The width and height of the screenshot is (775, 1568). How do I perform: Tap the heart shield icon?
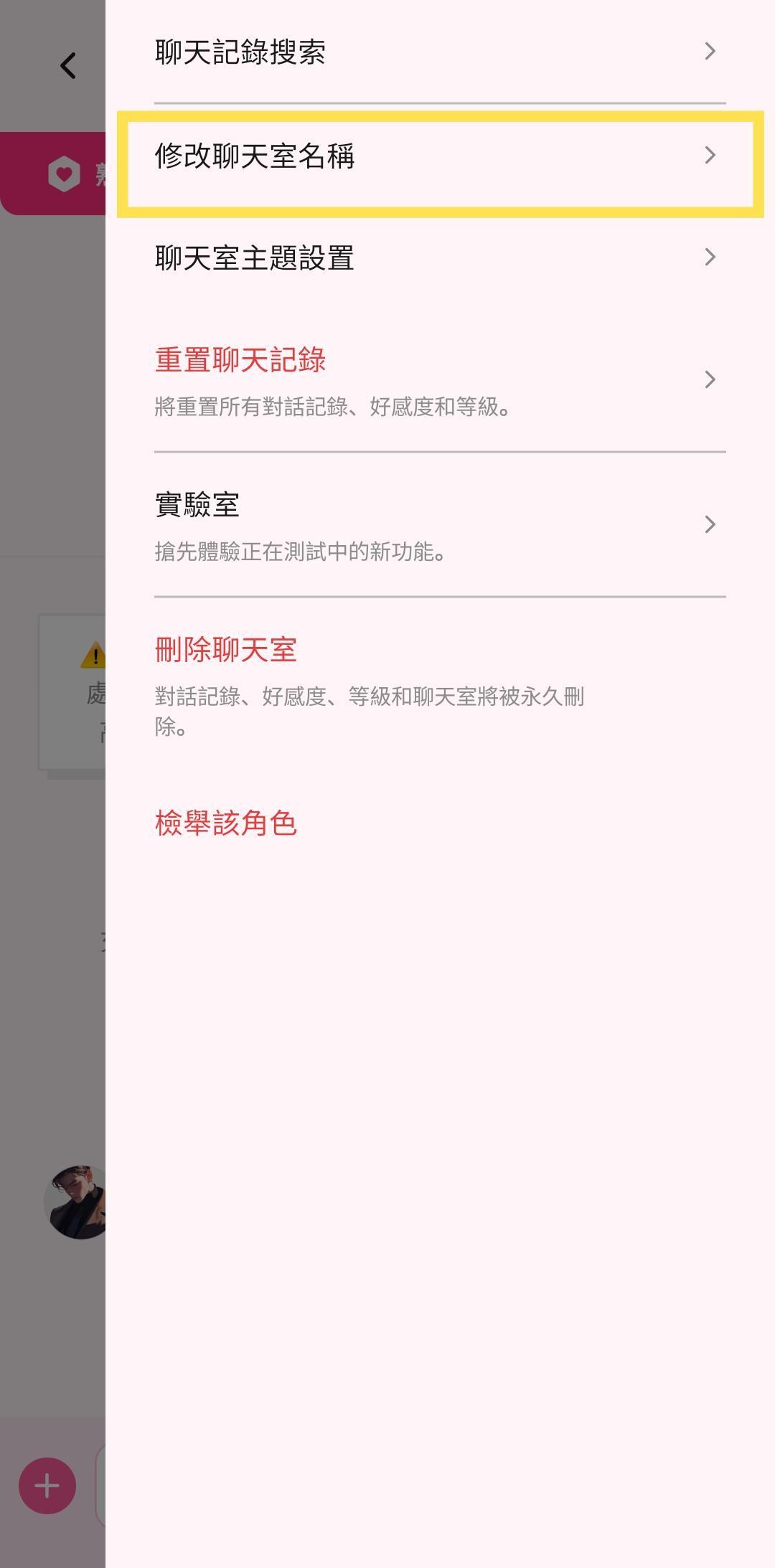pos(64,174)
